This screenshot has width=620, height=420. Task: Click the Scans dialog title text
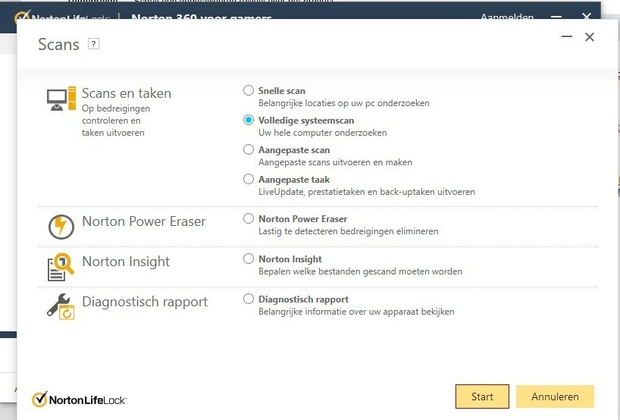pyautogui.click(x=59, y=44)
